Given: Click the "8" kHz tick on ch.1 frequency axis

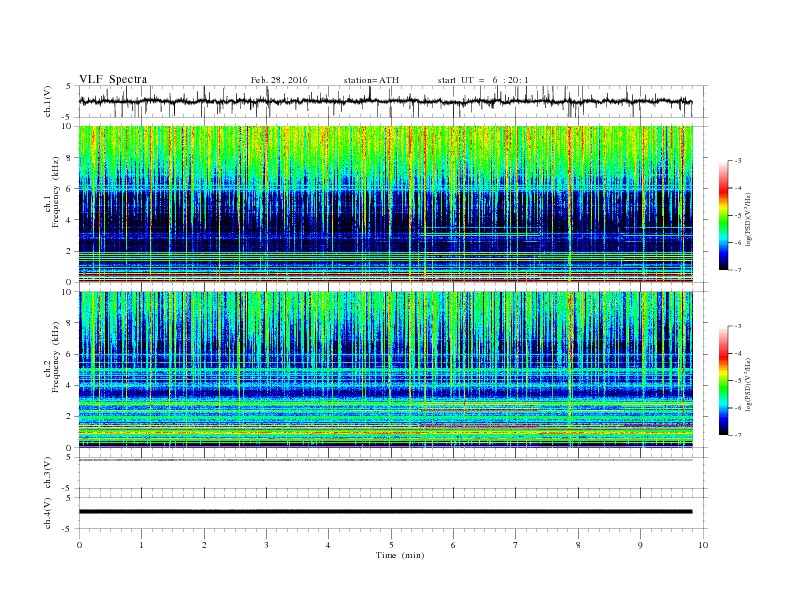Looking at the screenshot, I should pyautogui.click(x=69, y=158).
